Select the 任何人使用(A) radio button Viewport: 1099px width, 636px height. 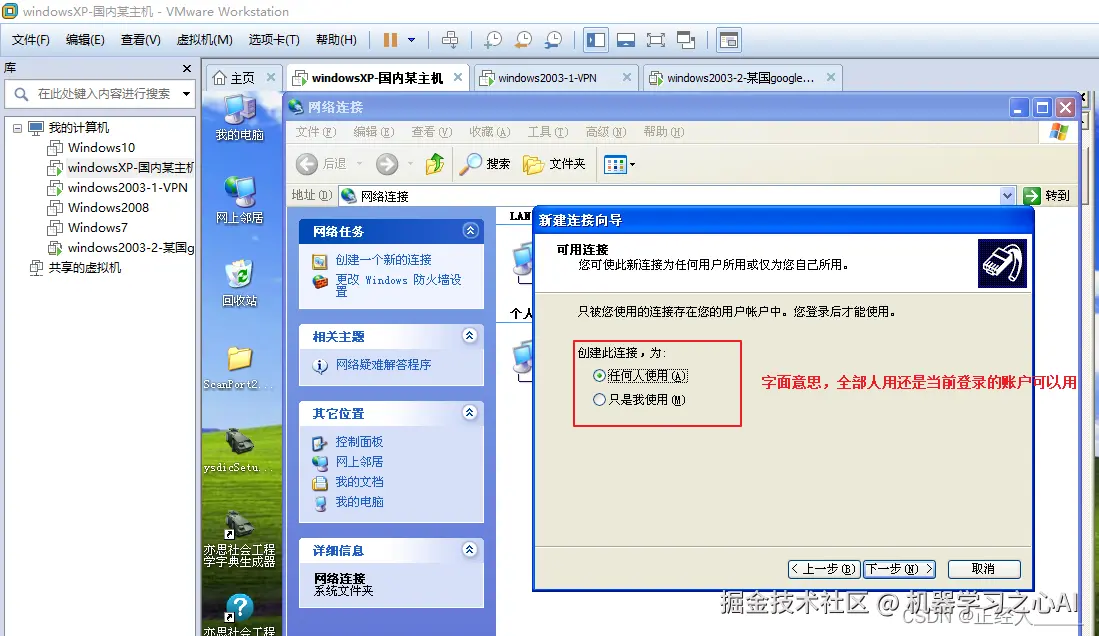pyautogui.click(x=599, y=376)
